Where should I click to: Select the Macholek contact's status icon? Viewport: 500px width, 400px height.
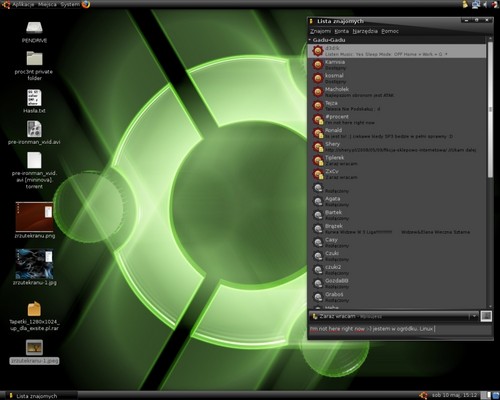(x=318, y=92)
